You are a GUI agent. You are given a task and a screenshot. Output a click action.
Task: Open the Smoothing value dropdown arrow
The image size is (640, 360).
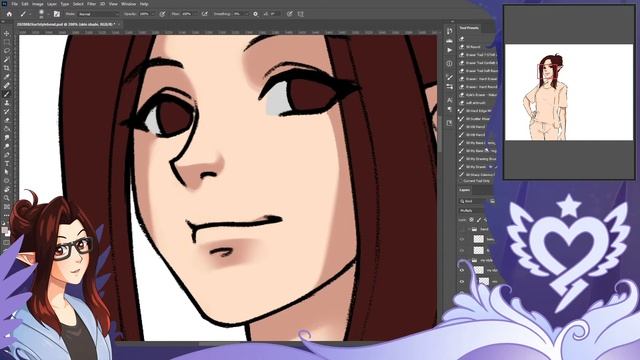[x=247, y=14]
